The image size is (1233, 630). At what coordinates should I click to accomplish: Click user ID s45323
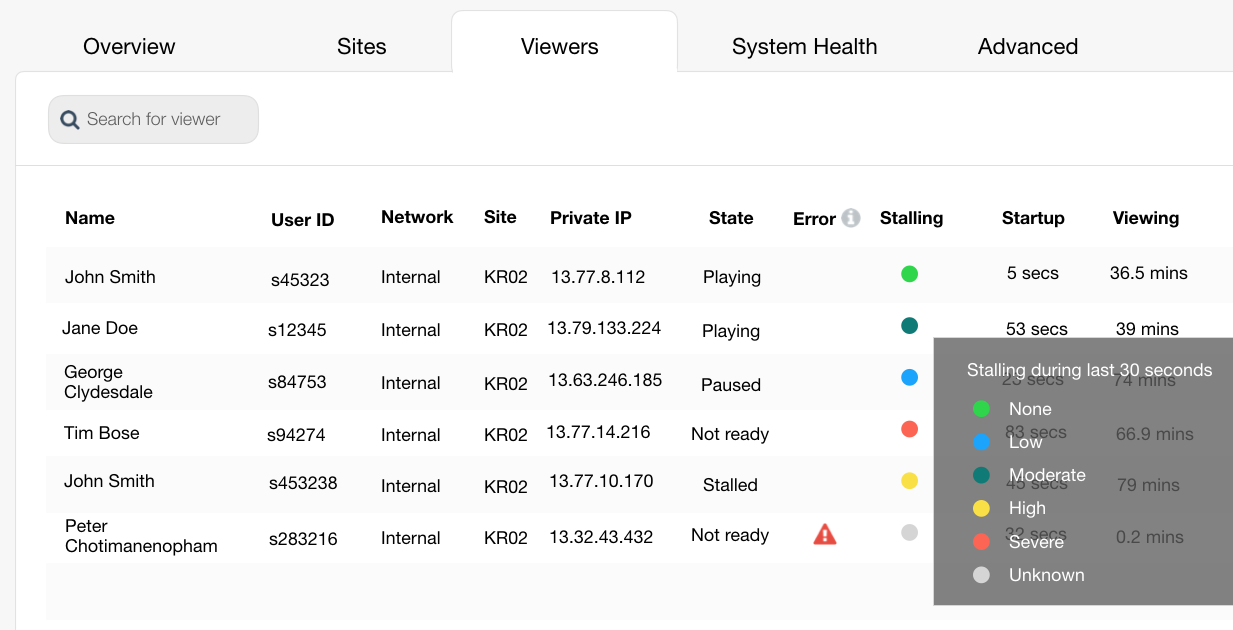click(x=300, y=280)
